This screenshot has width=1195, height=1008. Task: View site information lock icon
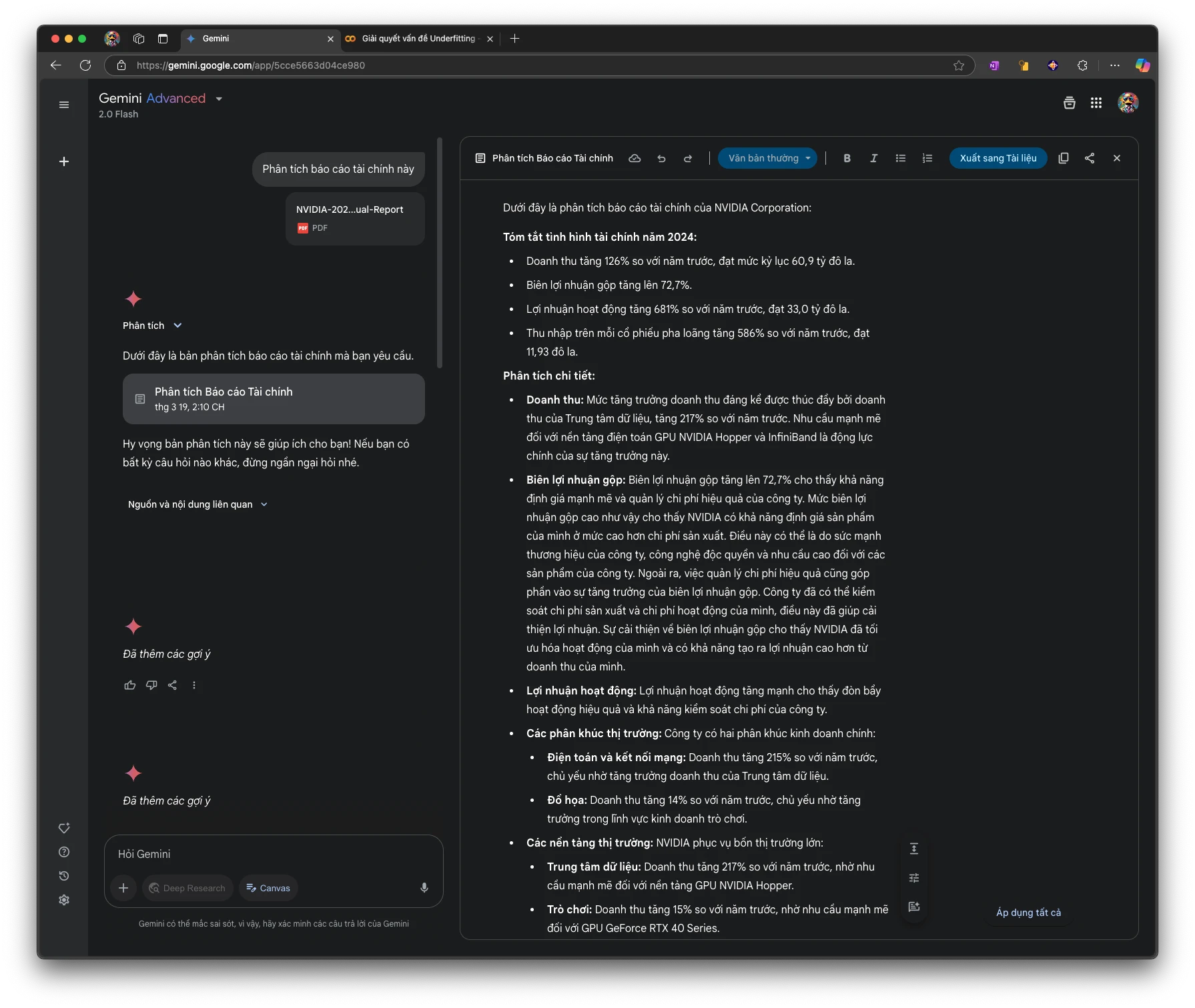coord(121,65)
